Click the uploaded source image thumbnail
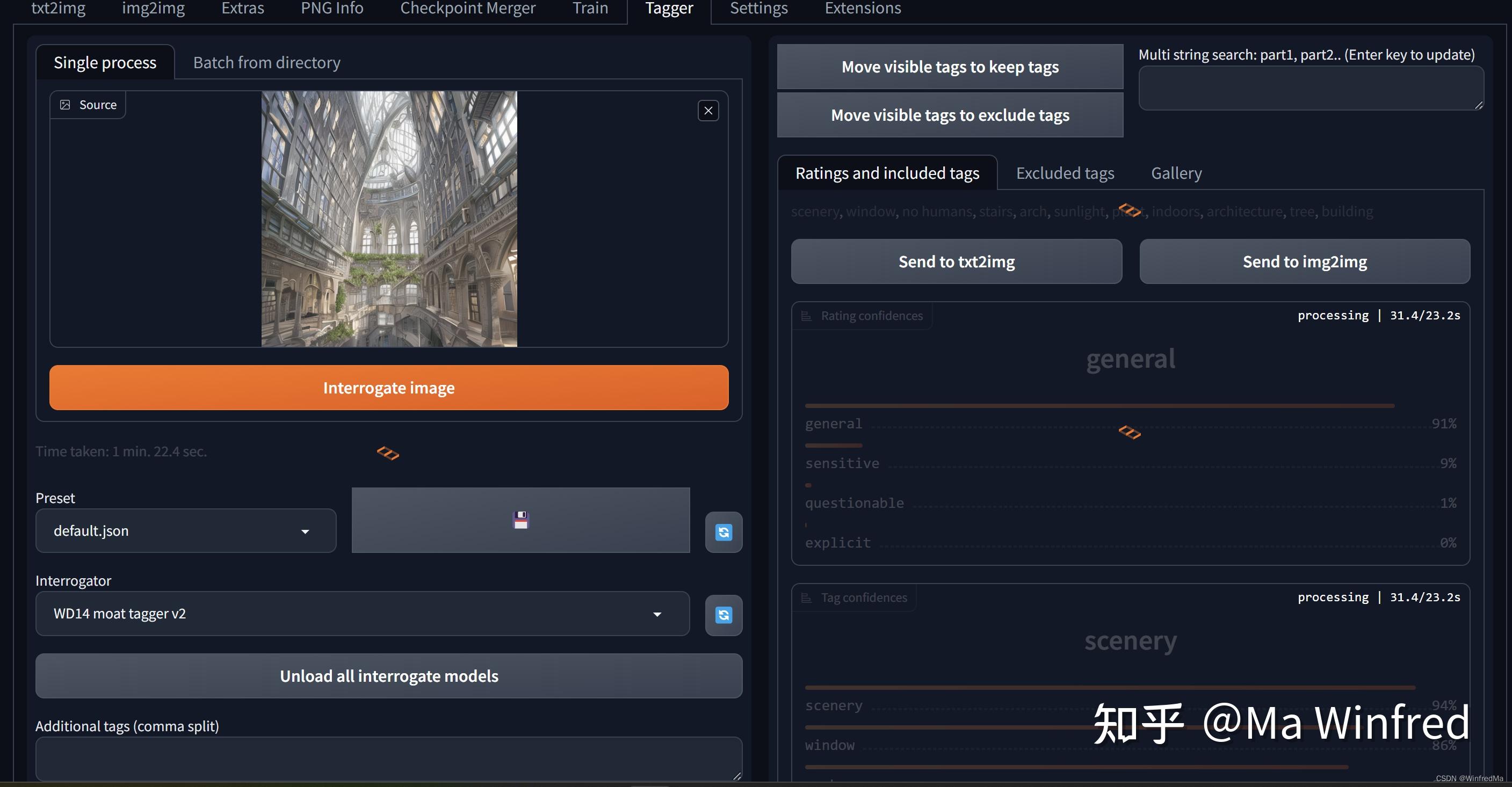 [388, 218]
